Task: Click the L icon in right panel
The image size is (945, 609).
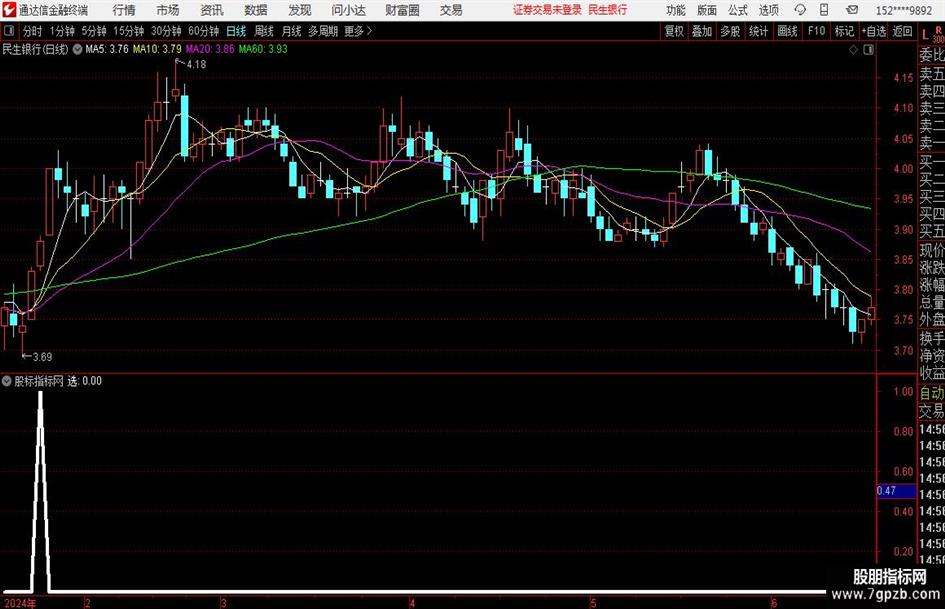Action: [x=925, y=36]
